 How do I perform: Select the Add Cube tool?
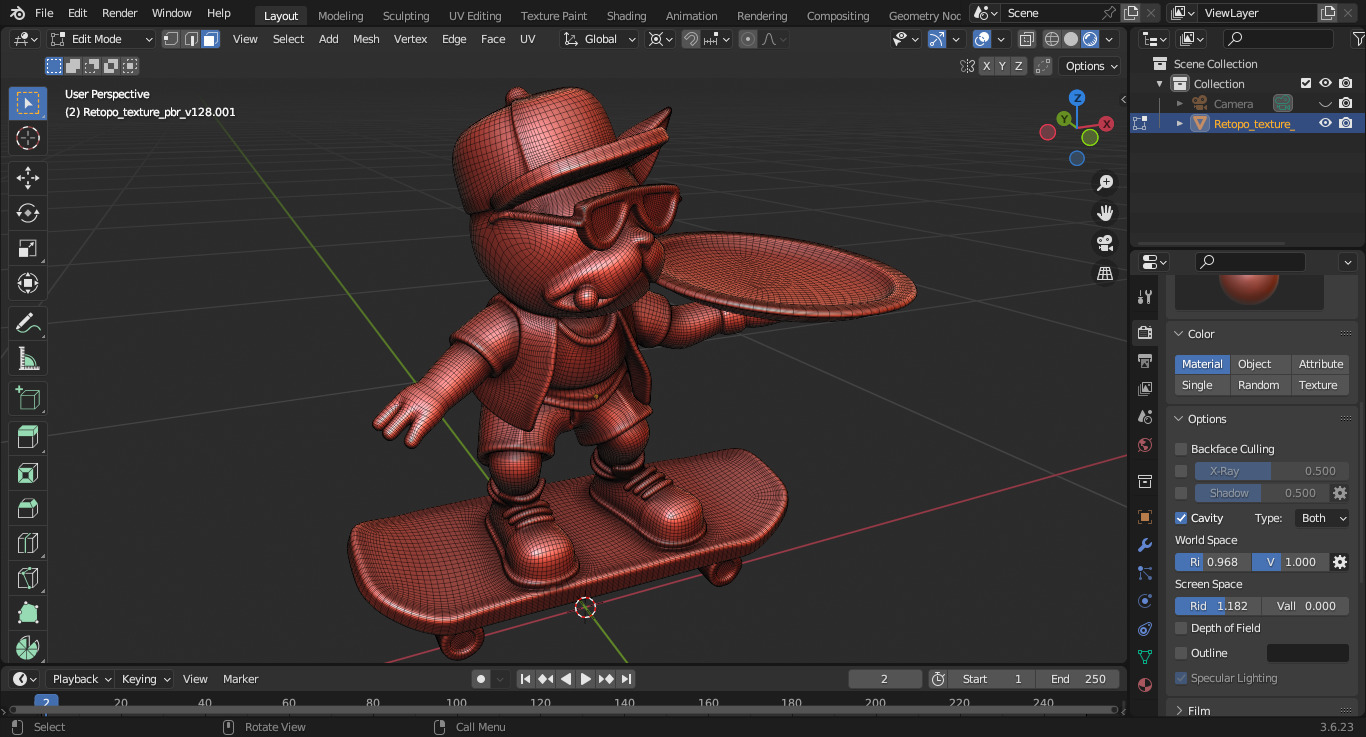click(x=28, y=398)
